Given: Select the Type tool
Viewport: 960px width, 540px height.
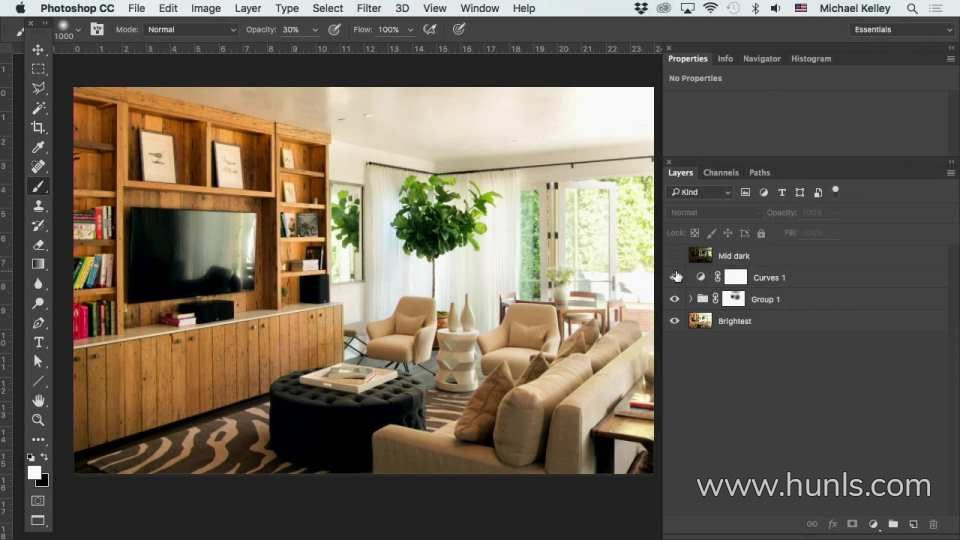Looking at the screenshot, I should [x=38, y=342].
